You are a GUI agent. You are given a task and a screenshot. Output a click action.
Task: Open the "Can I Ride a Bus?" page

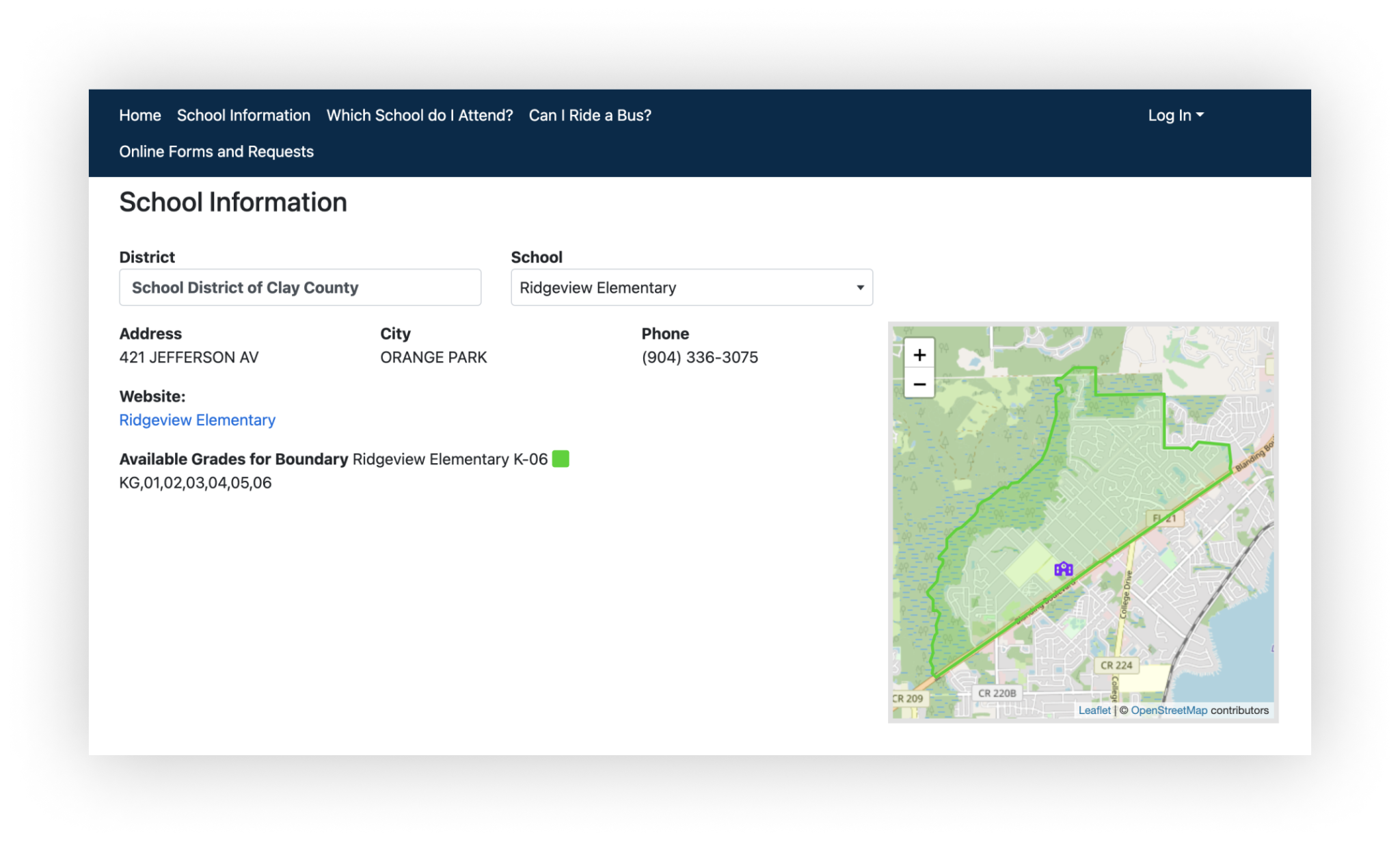click(589, 115)
